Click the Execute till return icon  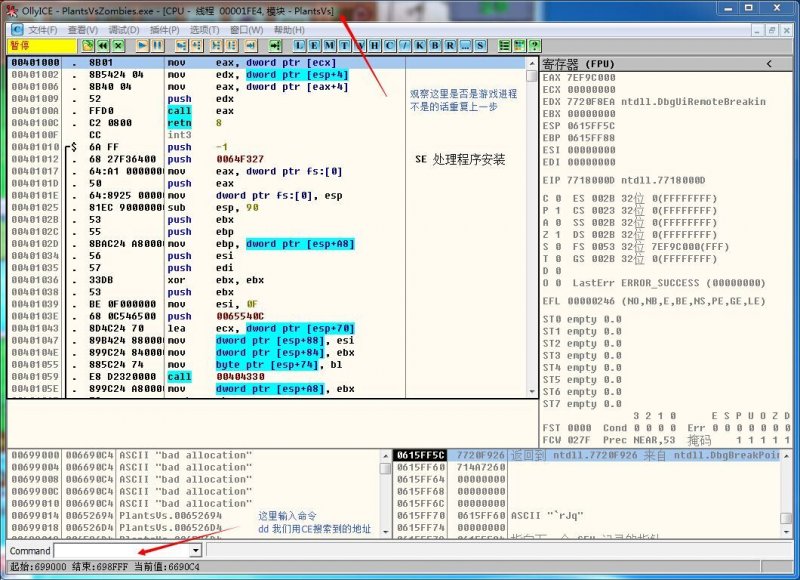pyautogui.click(x=251, y=46)
